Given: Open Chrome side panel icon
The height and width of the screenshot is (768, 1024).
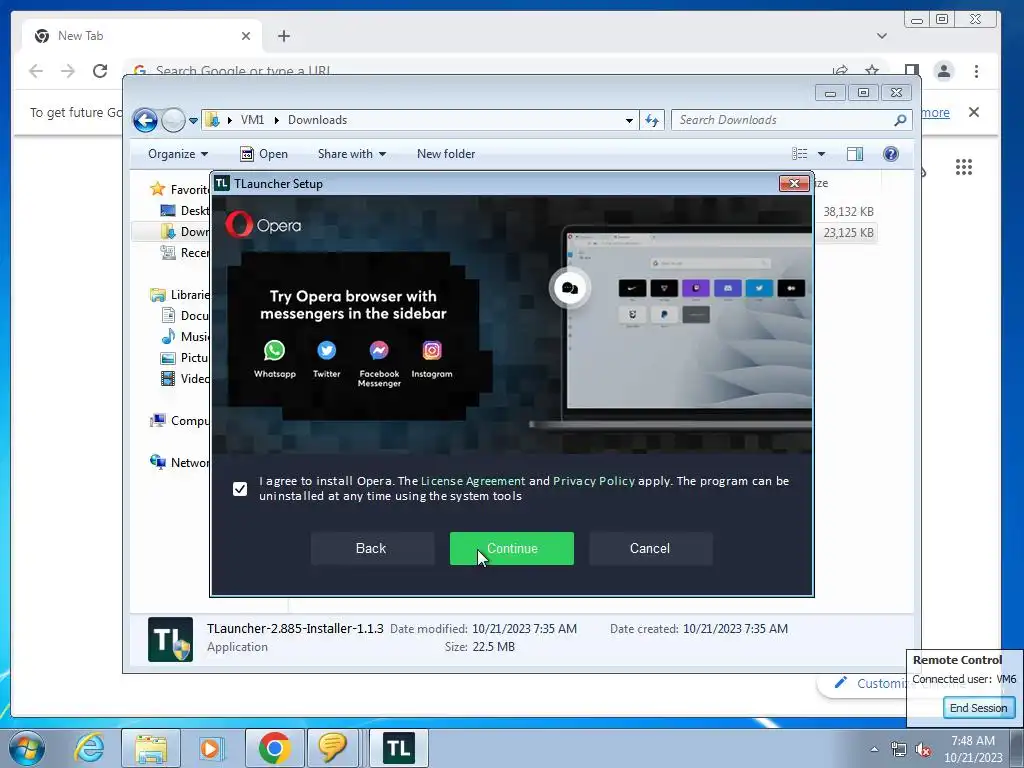Looking at the screenshot, I should tap(912, 70).
